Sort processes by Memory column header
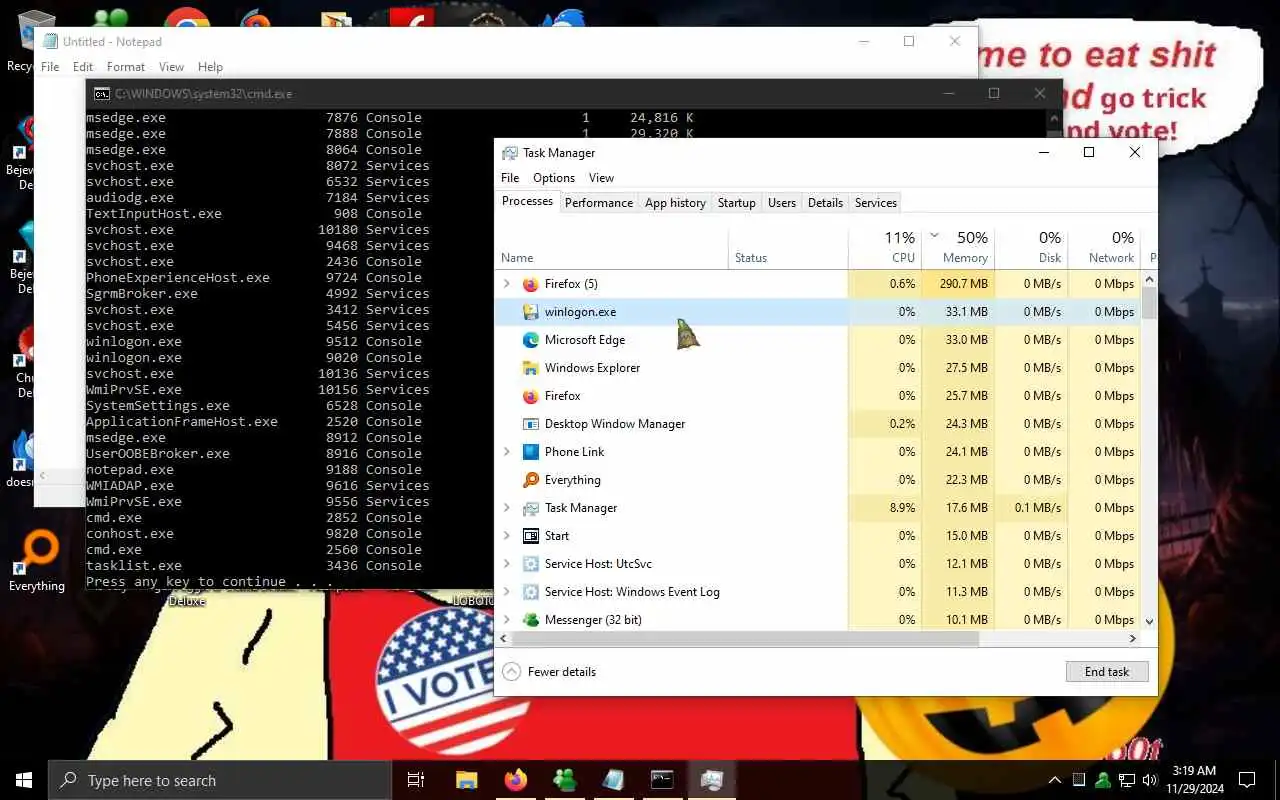The height and width of the screenshot is (800, 1280). [x=957, y=247]
